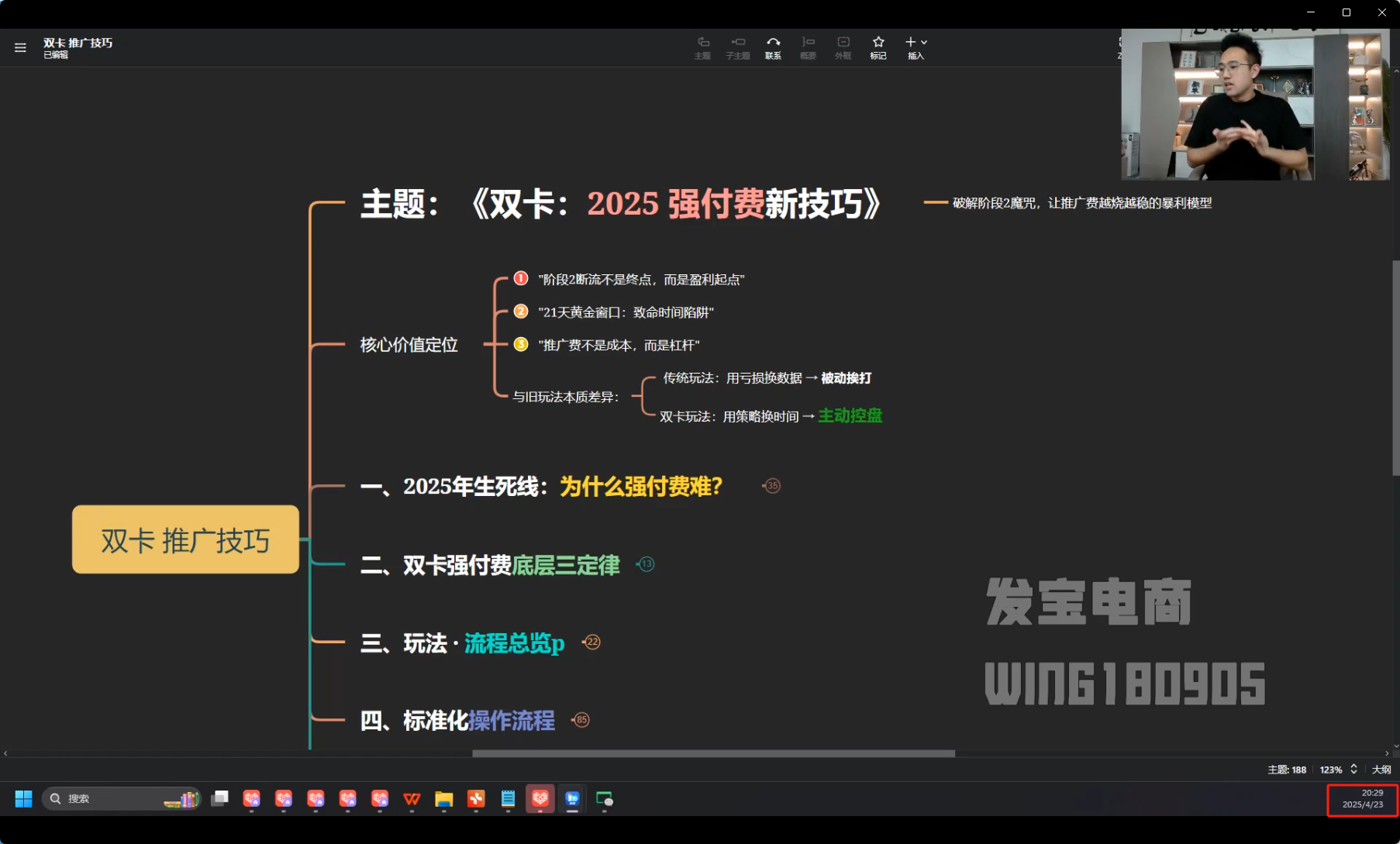Viewport: 1400px width, 844px height.
Task: Click the 外框 boundary toolbar icon
Action: tap(843, 47)
